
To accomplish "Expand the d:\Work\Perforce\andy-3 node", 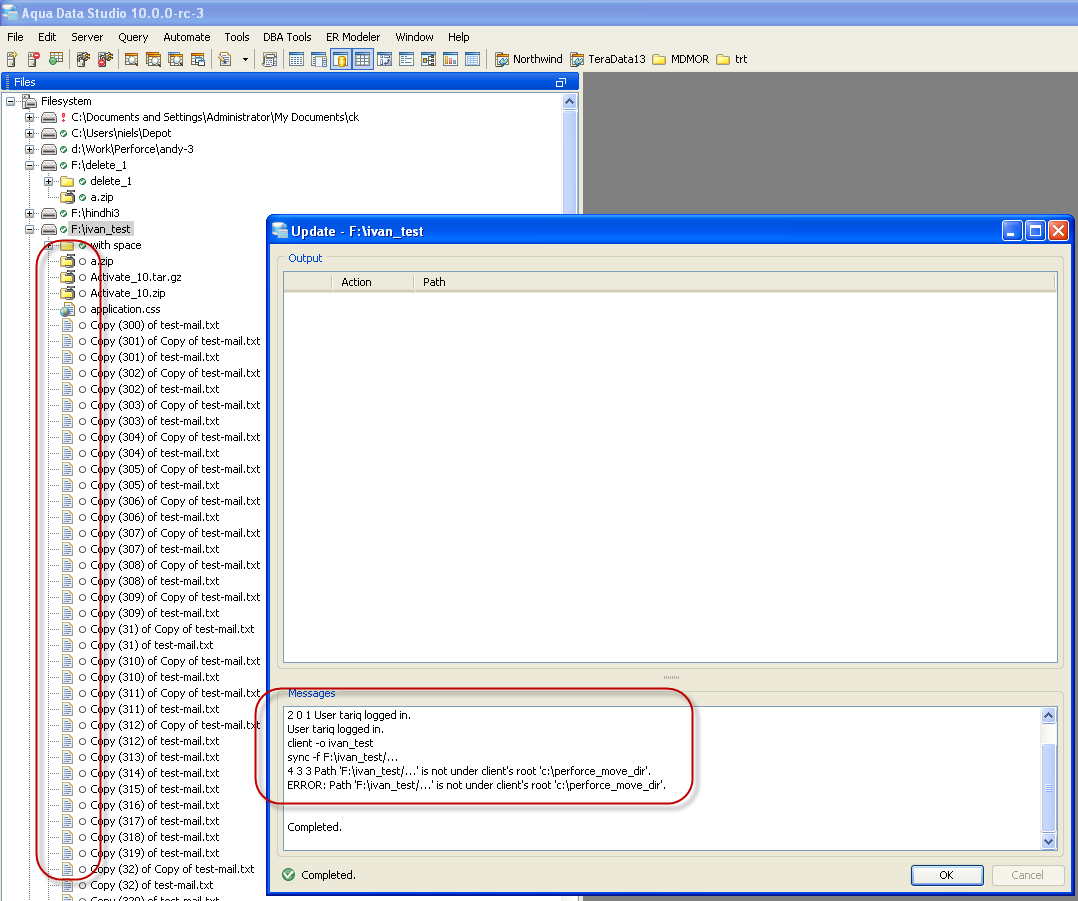I will pyautogui.click(x=30, y=149).
